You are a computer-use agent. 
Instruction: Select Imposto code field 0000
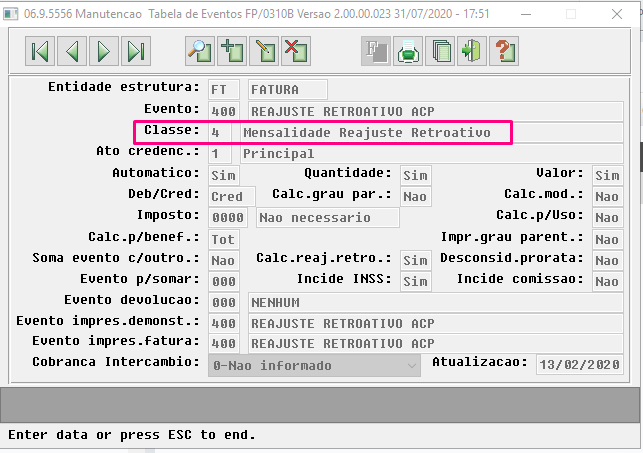click(228, 217)
